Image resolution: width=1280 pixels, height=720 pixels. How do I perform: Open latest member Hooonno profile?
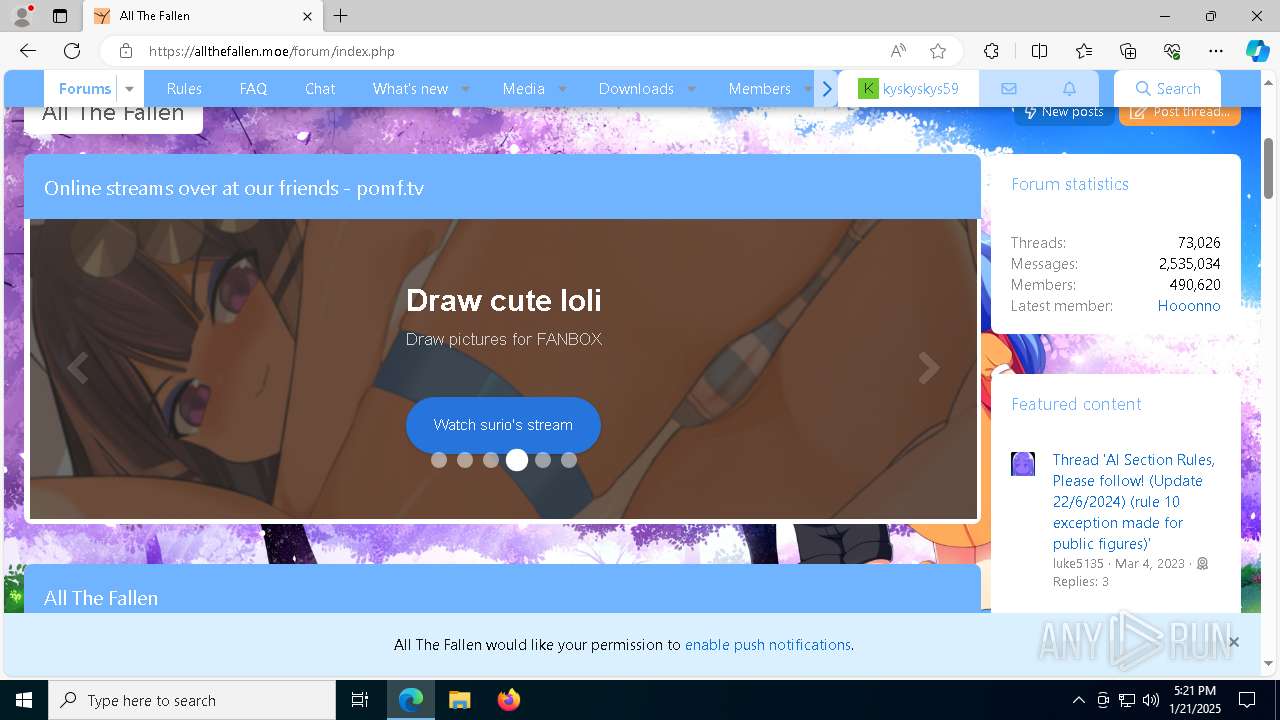1189,306
